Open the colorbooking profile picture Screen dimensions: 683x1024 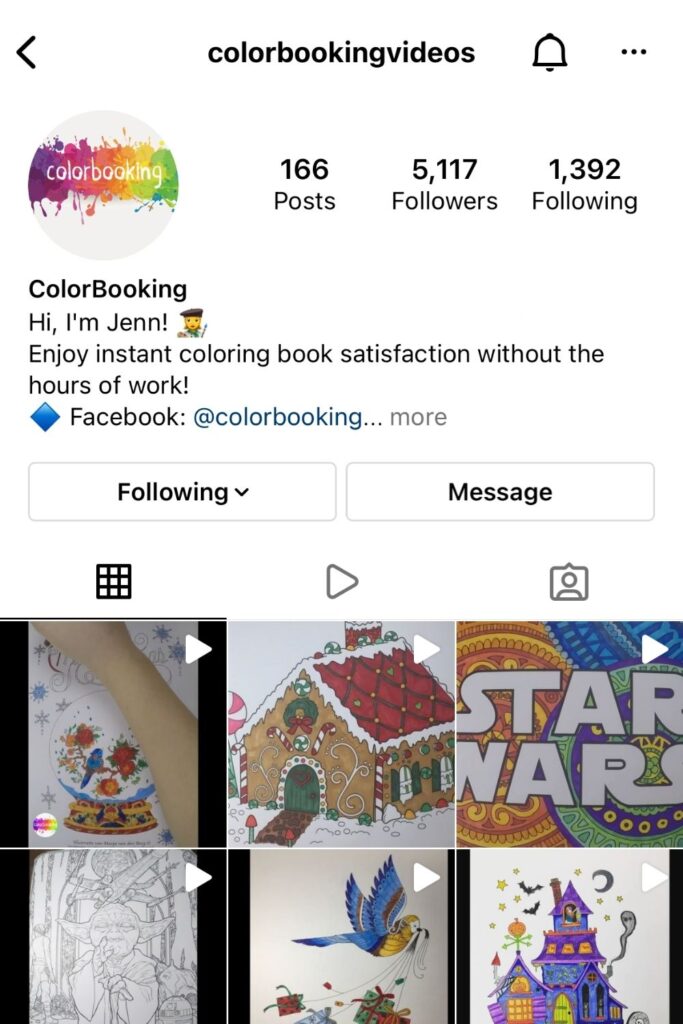[103, 185]
